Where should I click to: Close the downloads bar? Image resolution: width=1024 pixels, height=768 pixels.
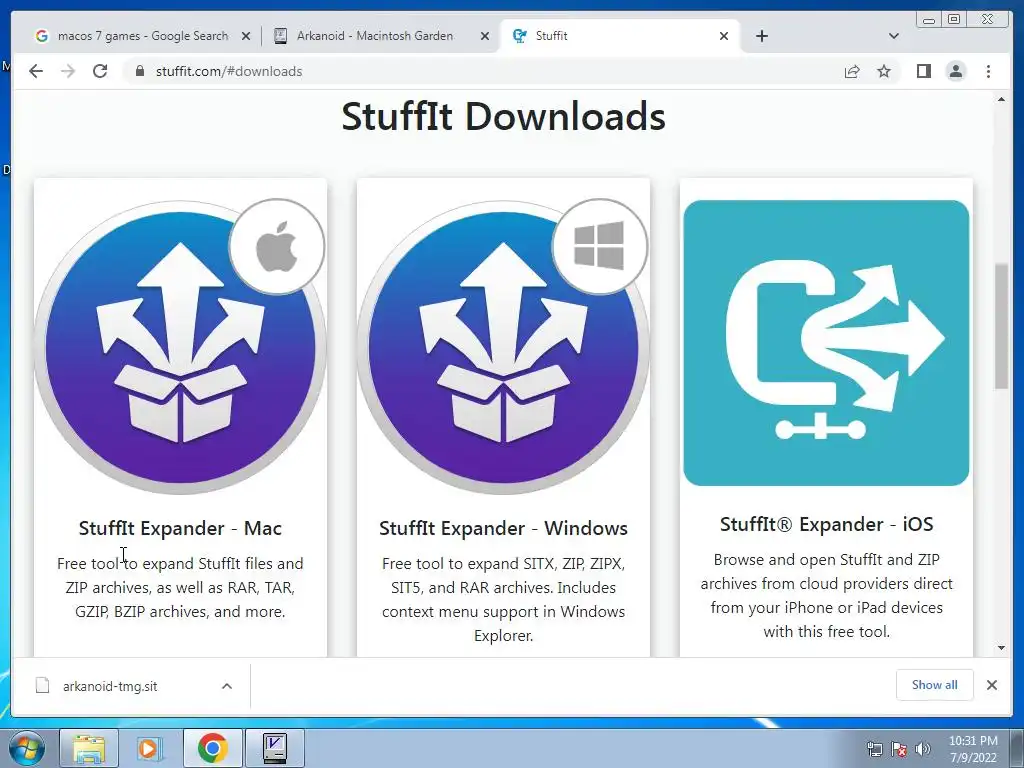992,684
